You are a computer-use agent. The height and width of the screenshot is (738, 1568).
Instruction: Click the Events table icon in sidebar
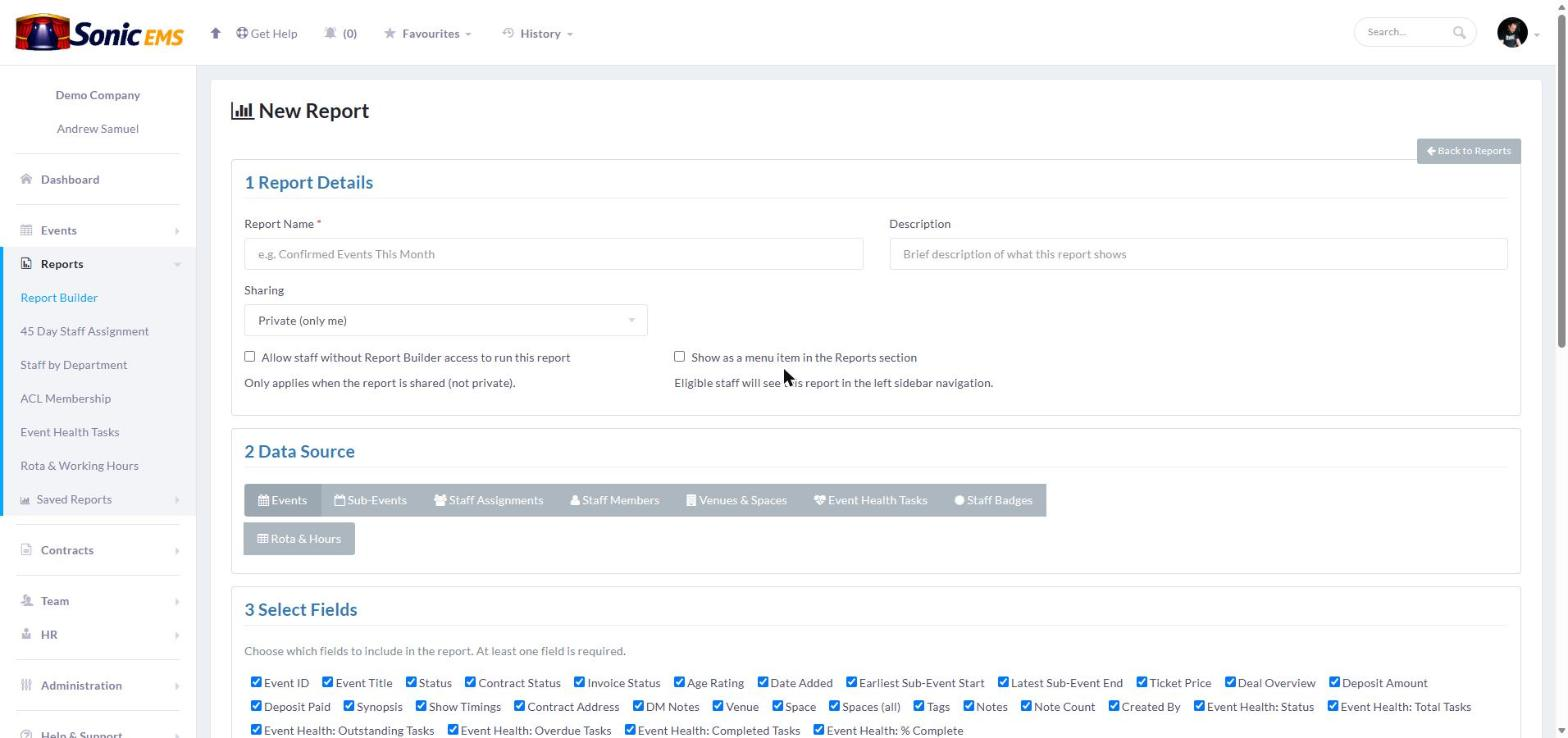pos(26,230)
